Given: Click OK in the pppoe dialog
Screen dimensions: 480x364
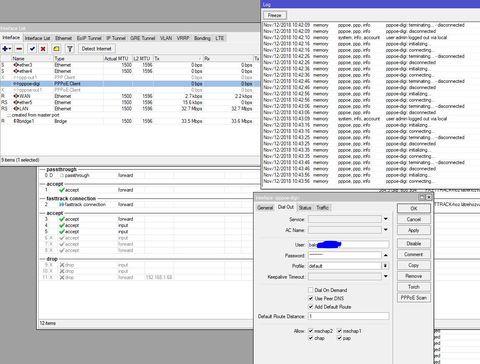Looking at the screenshot, I should coord(414,208).
